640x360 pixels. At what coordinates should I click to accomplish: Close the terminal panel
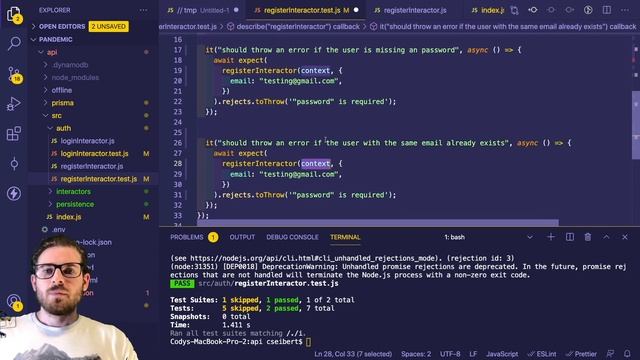[624, 237]
